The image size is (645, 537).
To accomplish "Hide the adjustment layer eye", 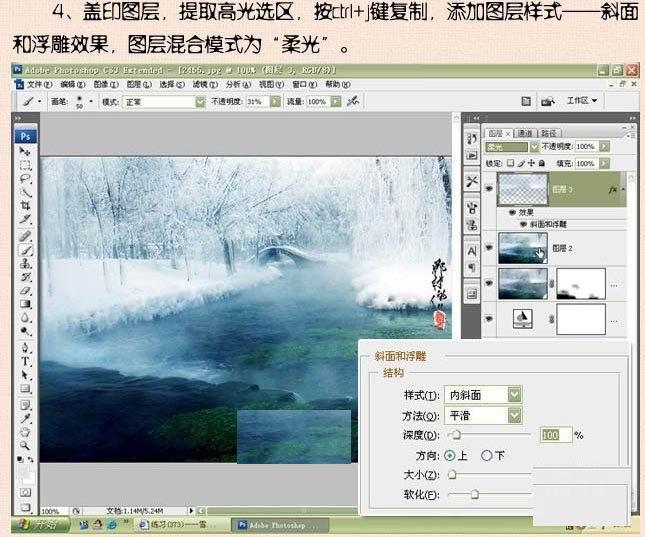I will coord(489,318).
